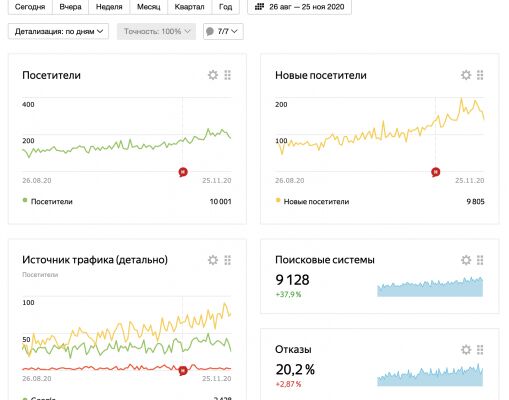Choose the Год period
Screen dimensions: 509x400
[225, 7]
